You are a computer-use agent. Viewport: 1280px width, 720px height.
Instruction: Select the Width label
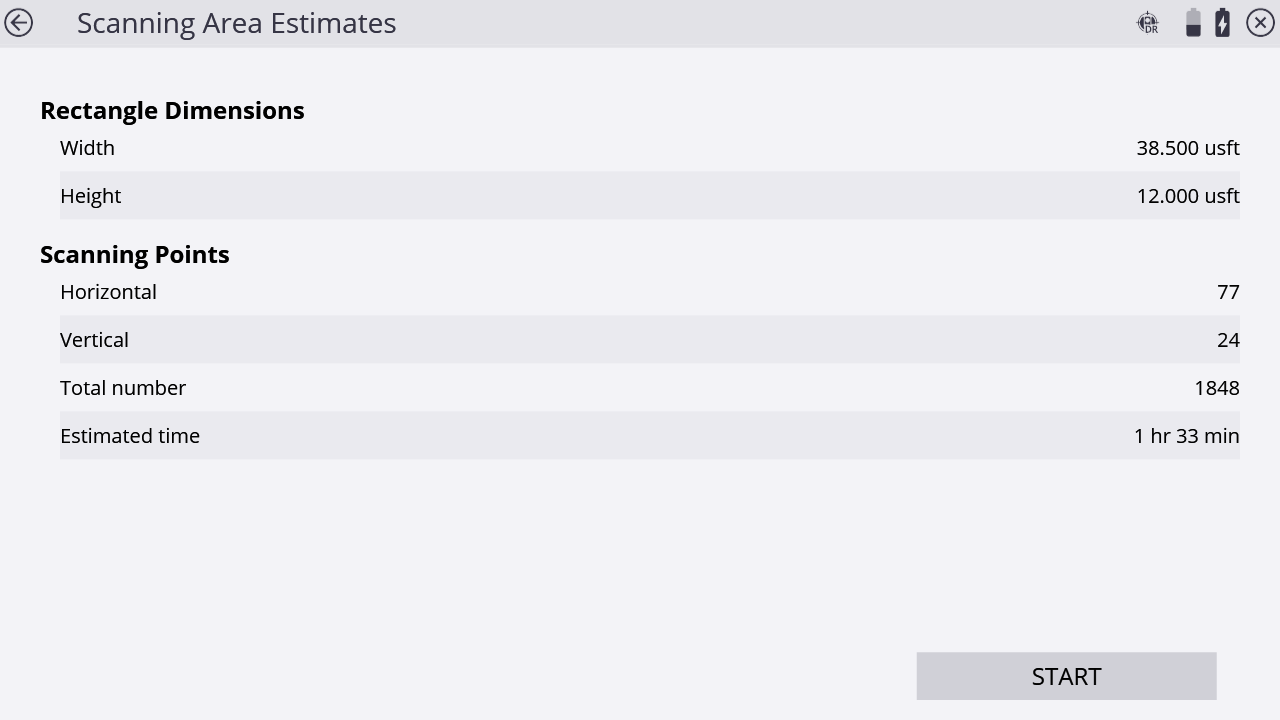[87, 148]
